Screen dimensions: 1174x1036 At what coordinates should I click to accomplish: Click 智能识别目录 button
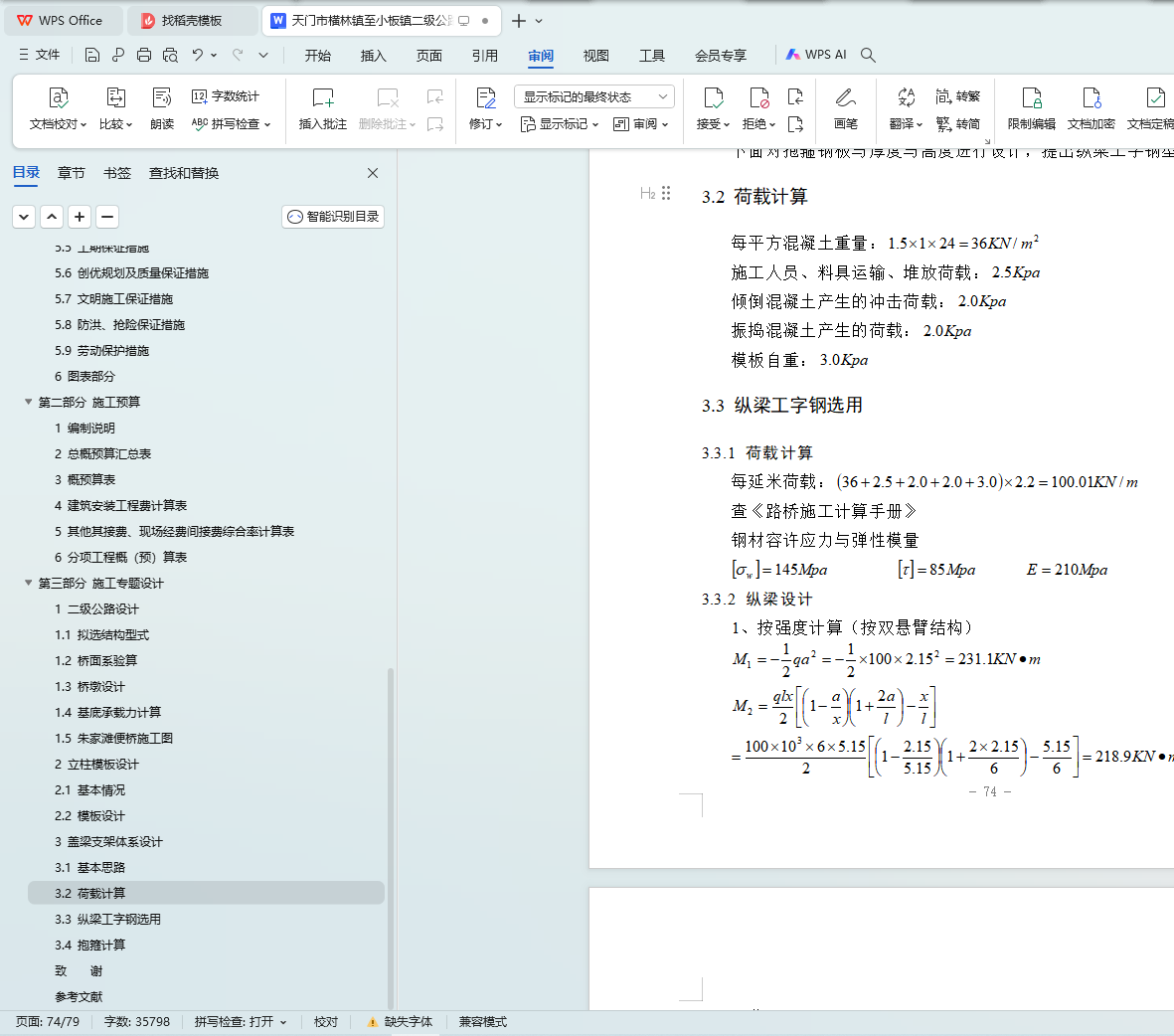click(333, 217)
